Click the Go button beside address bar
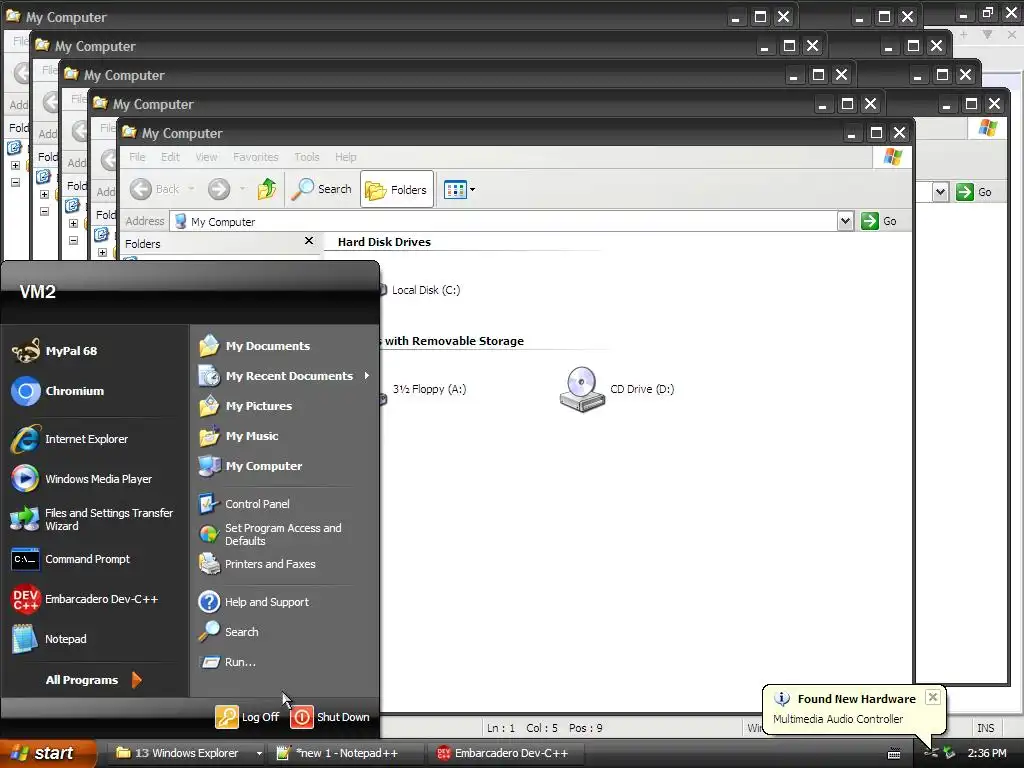1024x768 pixels. click(879, 221)
